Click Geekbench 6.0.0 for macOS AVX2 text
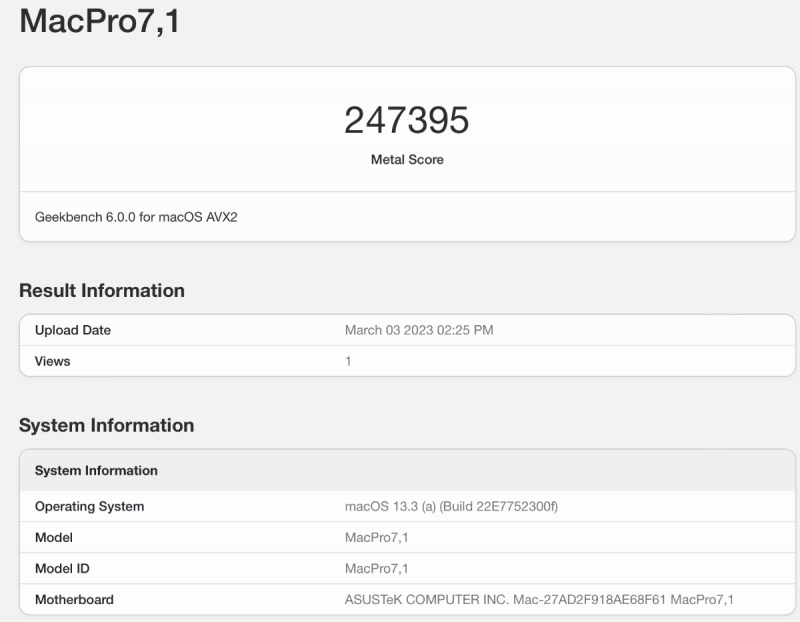The height and width of the screenshot is (622, 800). pos(136,217)
